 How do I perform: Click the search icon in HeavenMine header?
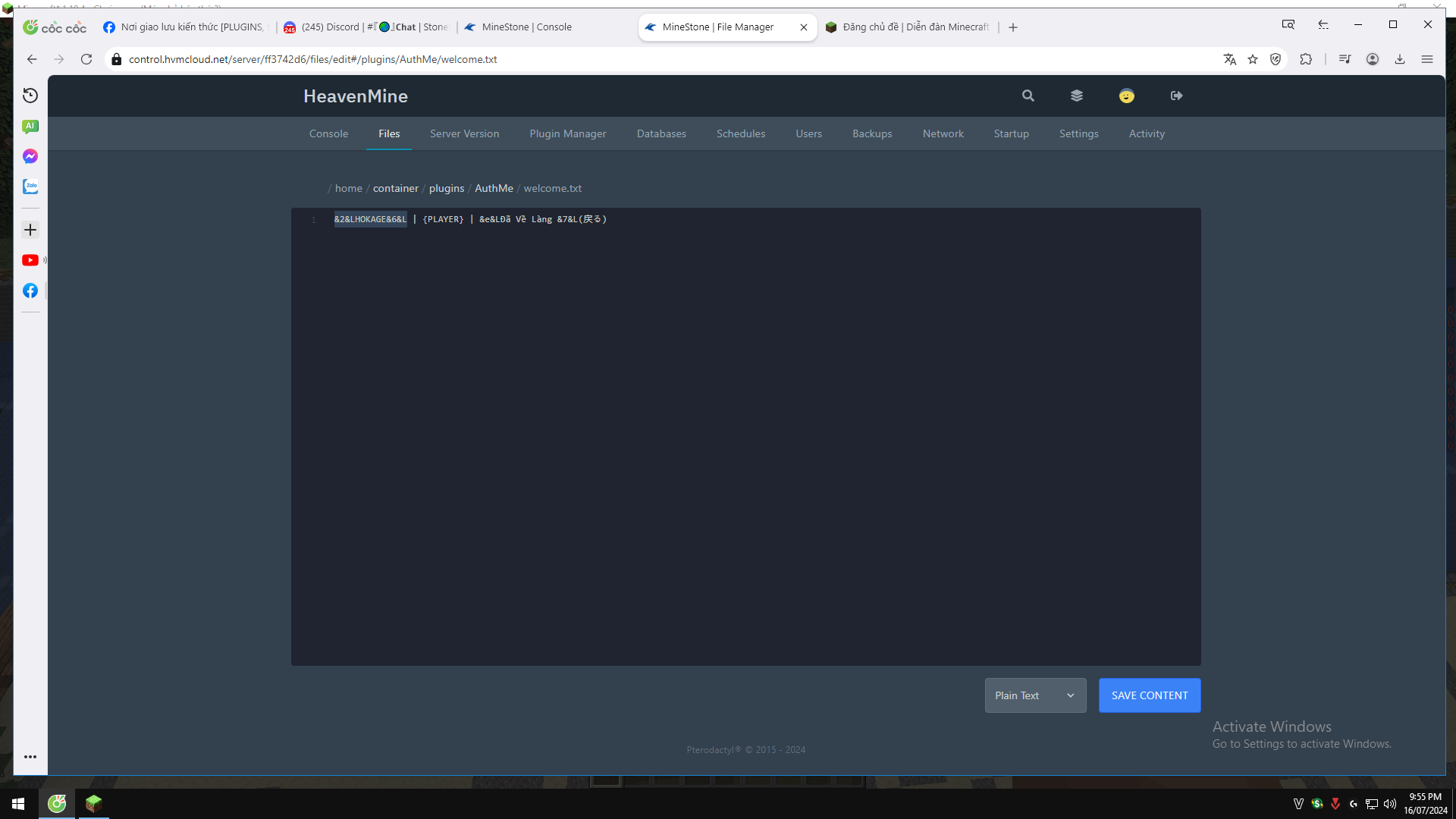[x=1028, y=96]
